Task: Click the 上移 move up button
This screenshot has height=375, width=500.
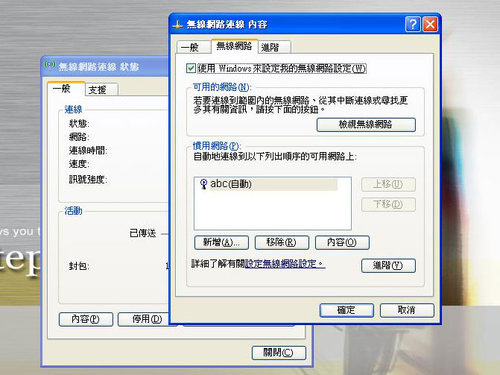Action: pyautogui.click(x=388, y=184)
